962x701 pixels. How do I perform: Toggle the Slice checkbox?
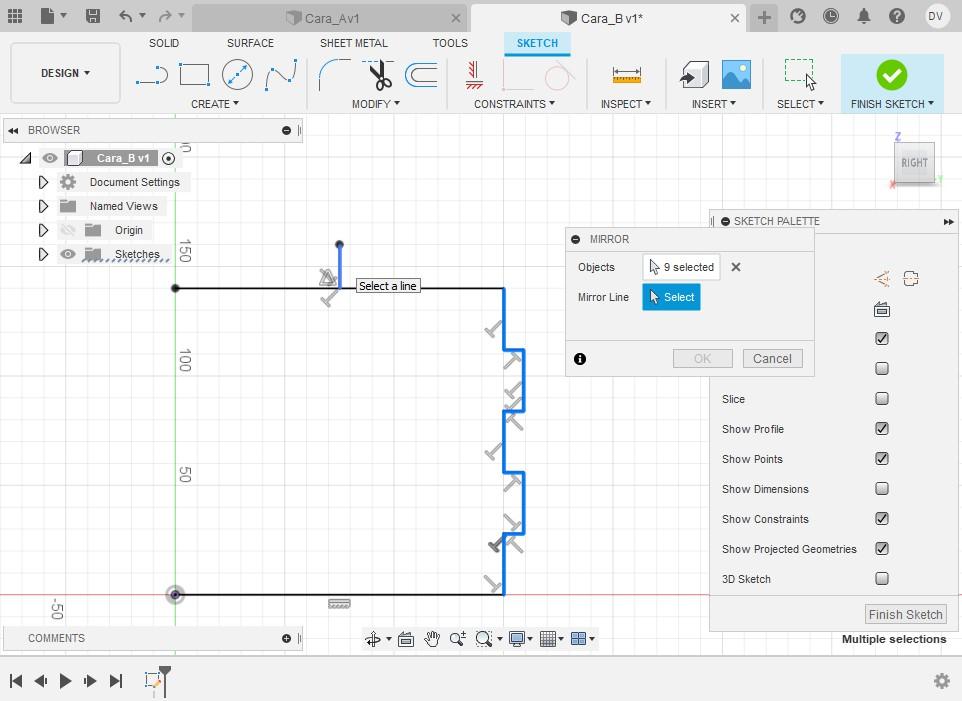pyautogui.click(x=882, y=399)
